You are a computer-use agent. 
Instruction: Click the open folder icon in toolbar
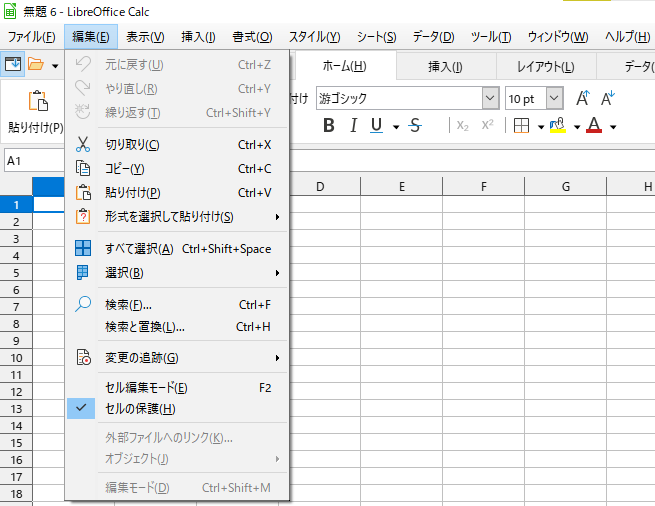point(36,64)
